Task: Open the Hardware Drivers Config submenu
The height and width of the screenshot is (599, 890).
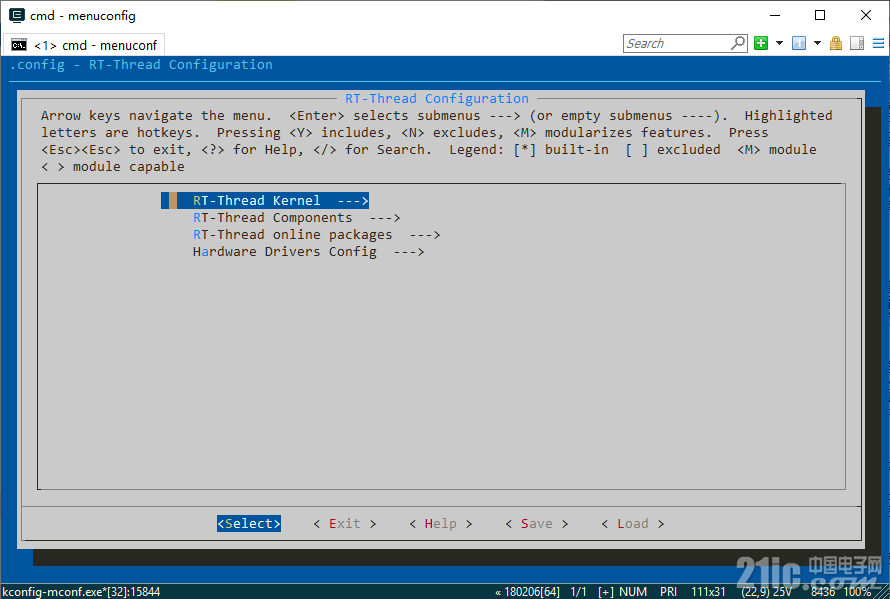Action: [x=308, y=252]
